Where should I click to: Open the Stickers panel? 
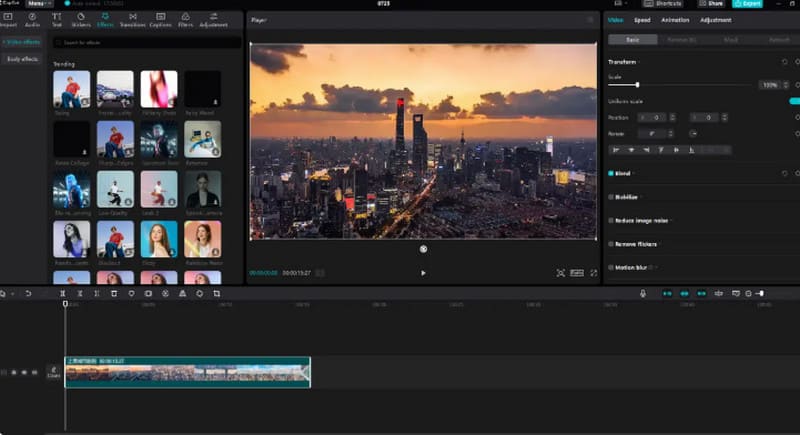pos(81,20)
